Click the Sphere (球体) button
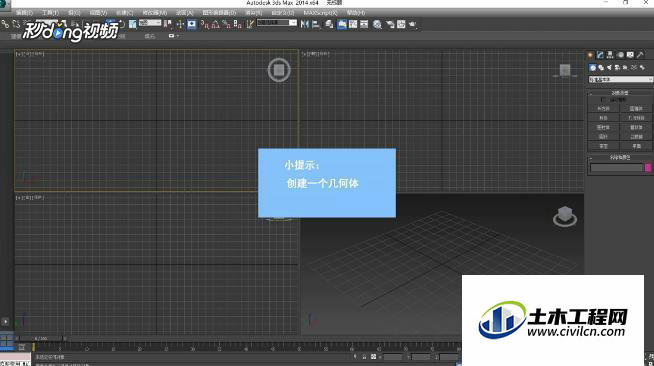The height and width of the screenshot is (366, 654). pyautogui.click(x=604, y=118)
